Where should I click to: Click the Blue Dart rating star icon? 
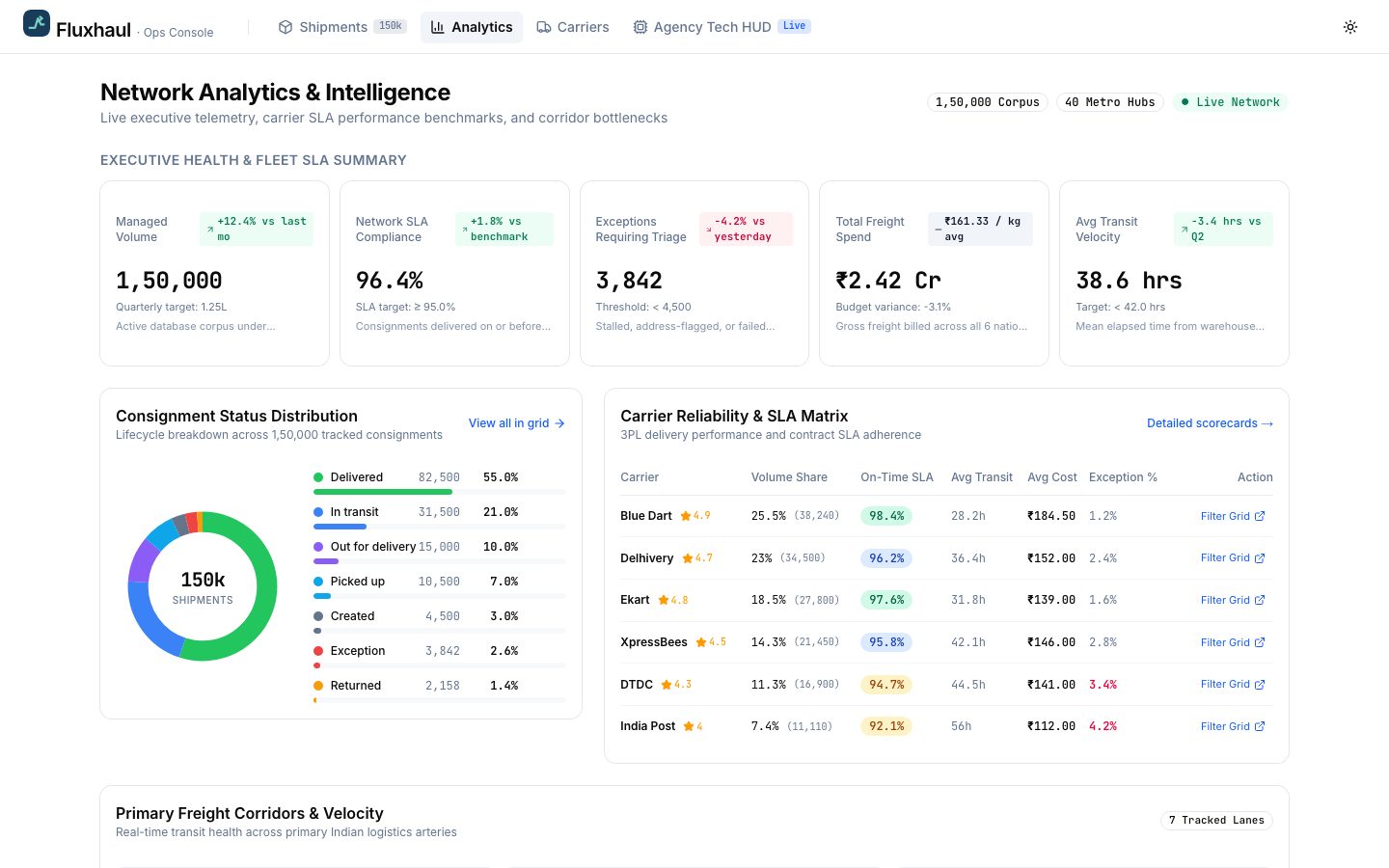[x=686, y=516]
